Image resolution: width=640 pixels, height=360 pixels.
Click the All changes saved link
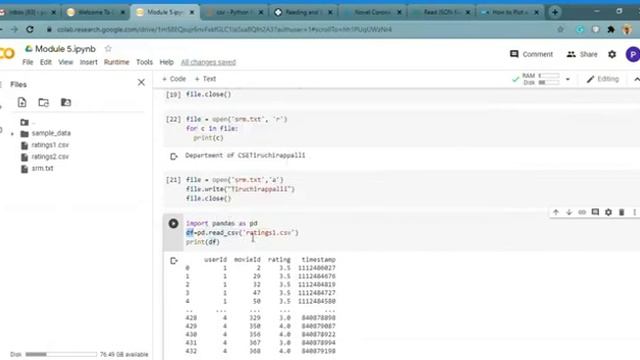tap(208, 62)
